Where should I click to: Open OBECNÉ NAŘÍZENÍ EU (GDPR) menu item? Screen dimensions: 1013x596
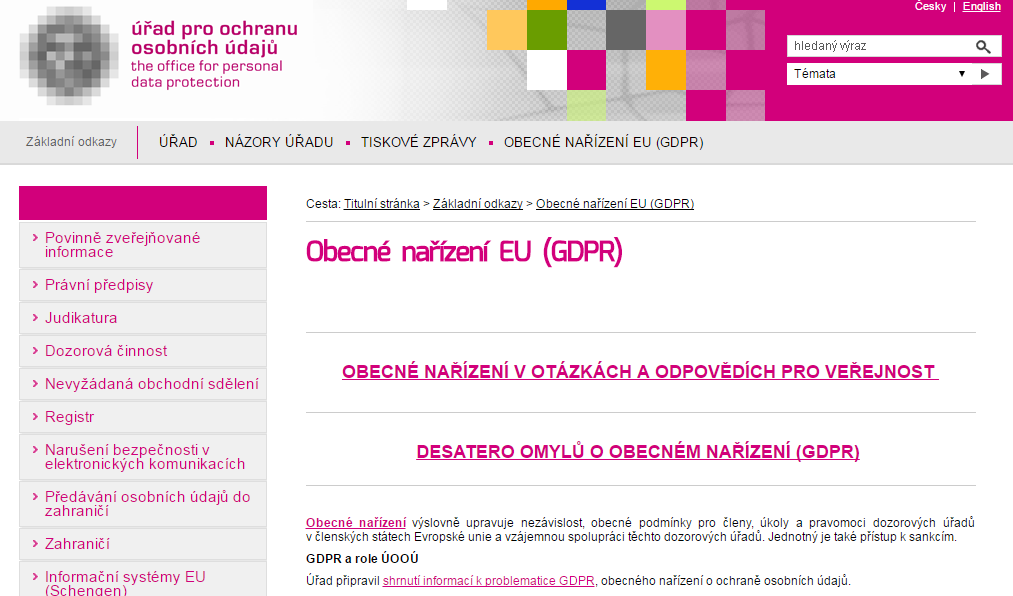(603, 142)
